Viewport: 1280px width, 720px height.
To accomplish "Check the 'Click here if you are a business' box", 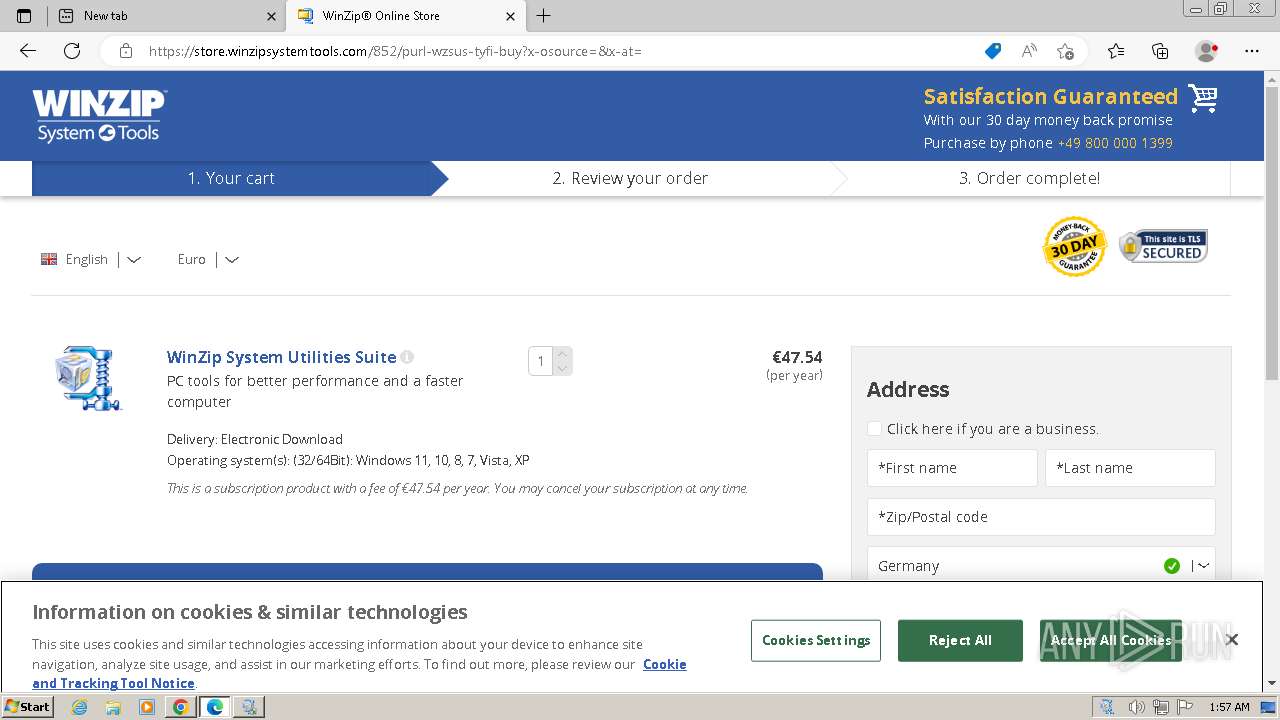I will [875, 429].
